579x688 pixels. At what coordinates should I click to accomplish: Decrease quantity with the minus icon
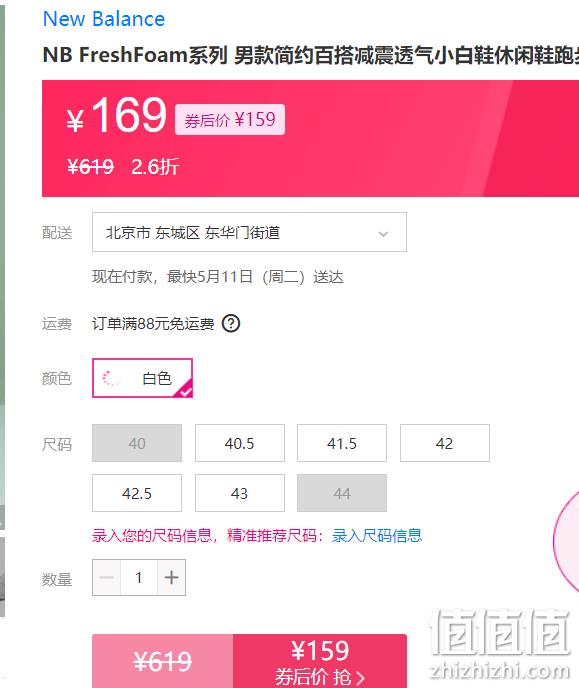(x=107, y=577)
